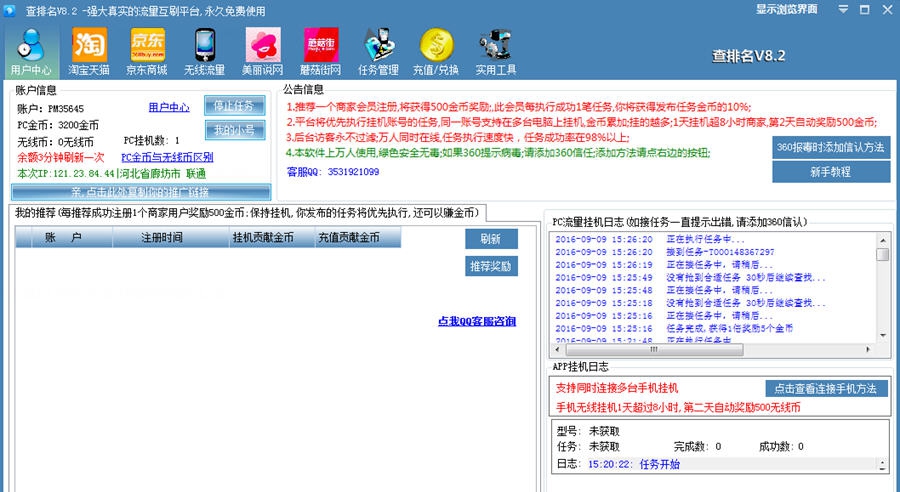Click the 本次IP:121.23.84.44 text

65,173
